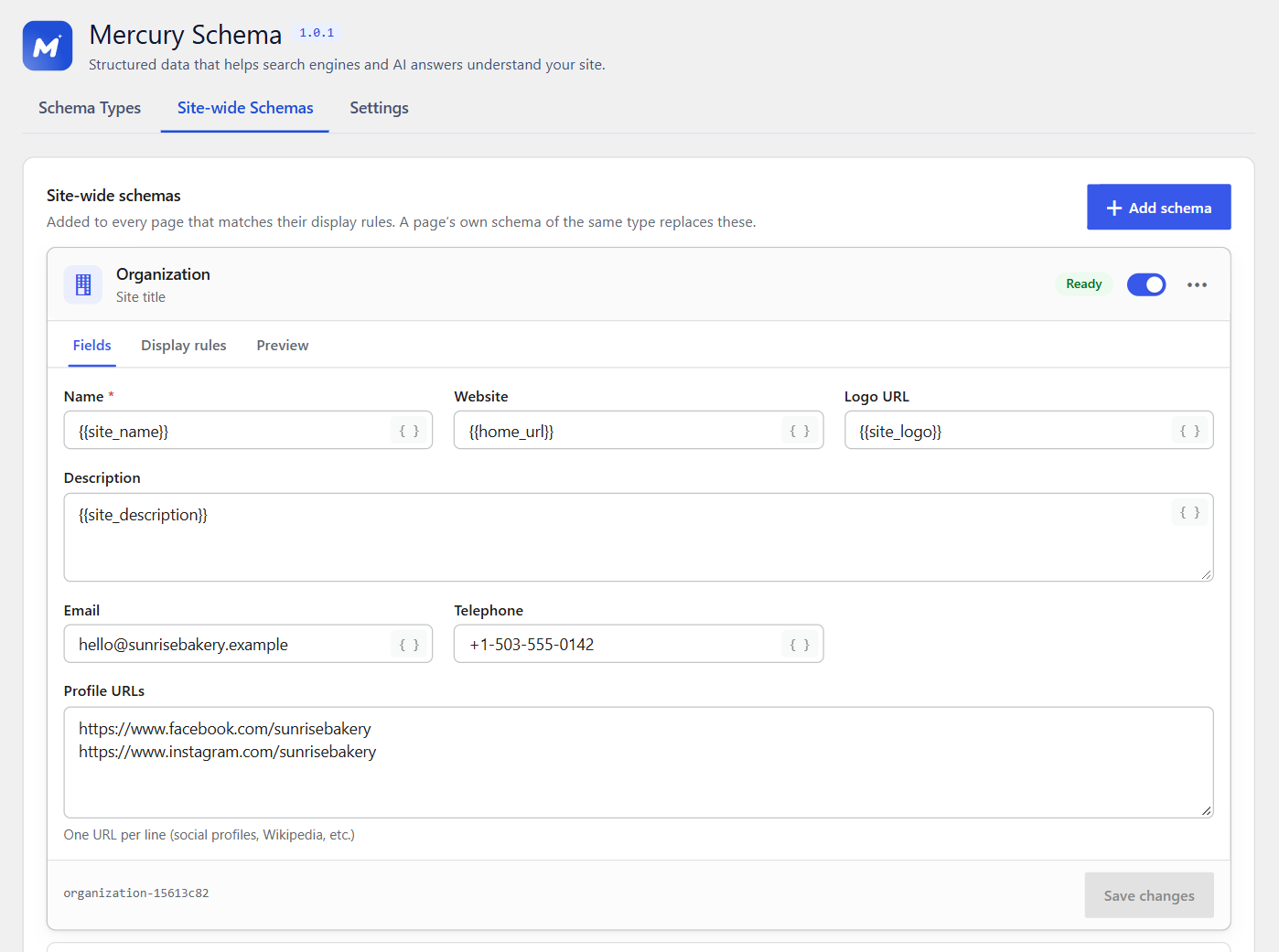Click the Ready status badge
The width and height of the screenshot is (1279, 952).
coord(1083,284)
